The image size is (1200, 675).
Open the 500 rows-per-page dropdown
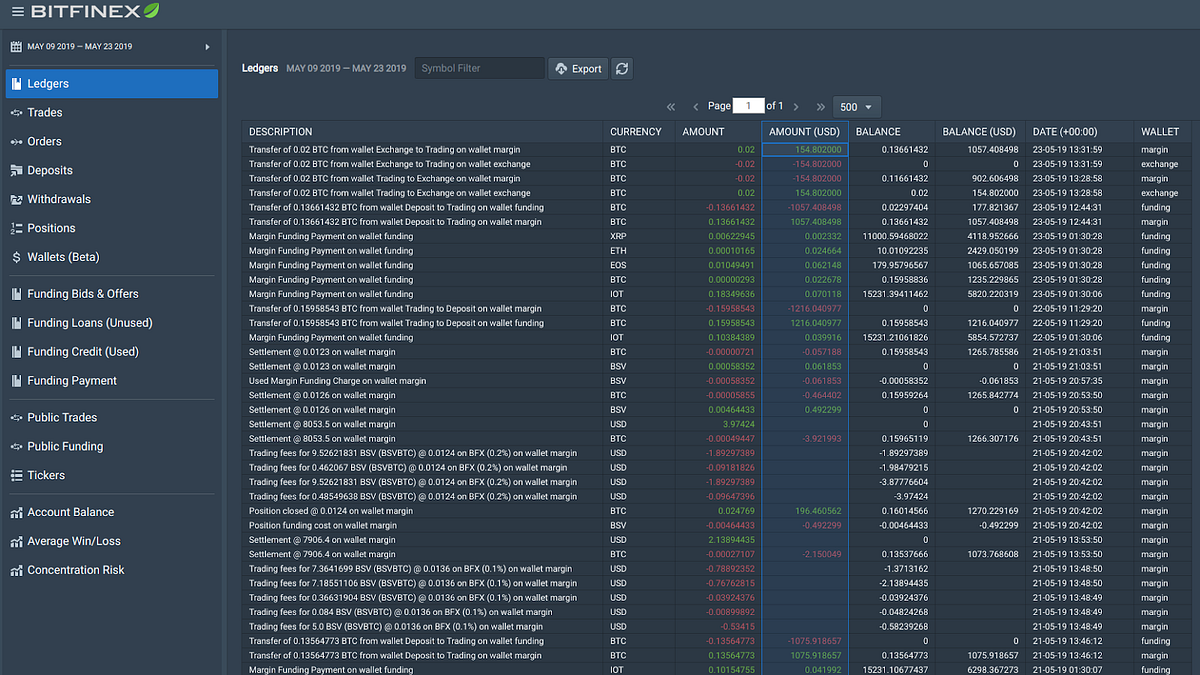coord(856,106)
